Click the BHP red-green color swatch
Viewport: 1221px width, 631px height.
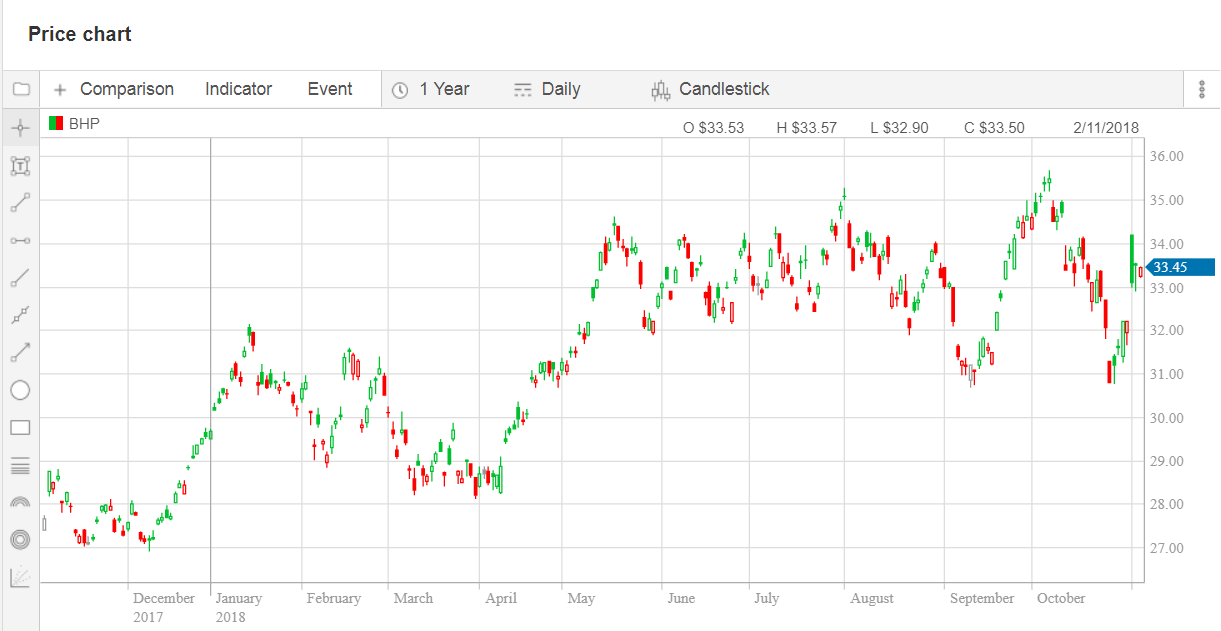[x=56, y=124]
